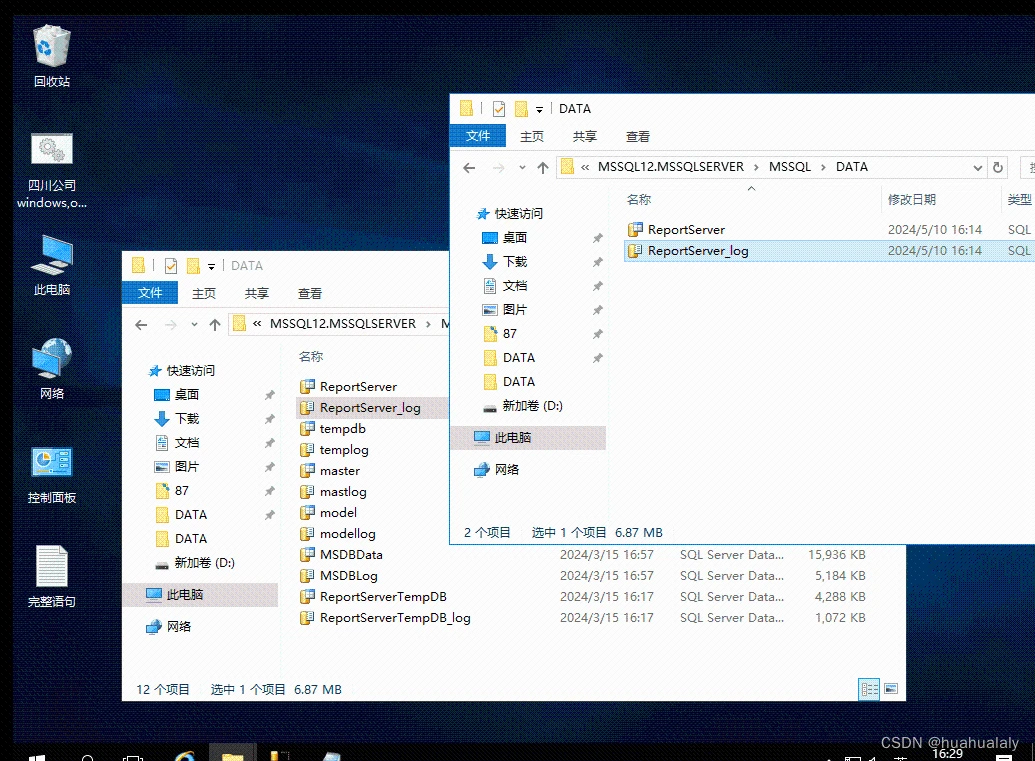The height and width of the screenshot is (761, 1035).
Task: Go back in front DATA window
Action: 469,168
